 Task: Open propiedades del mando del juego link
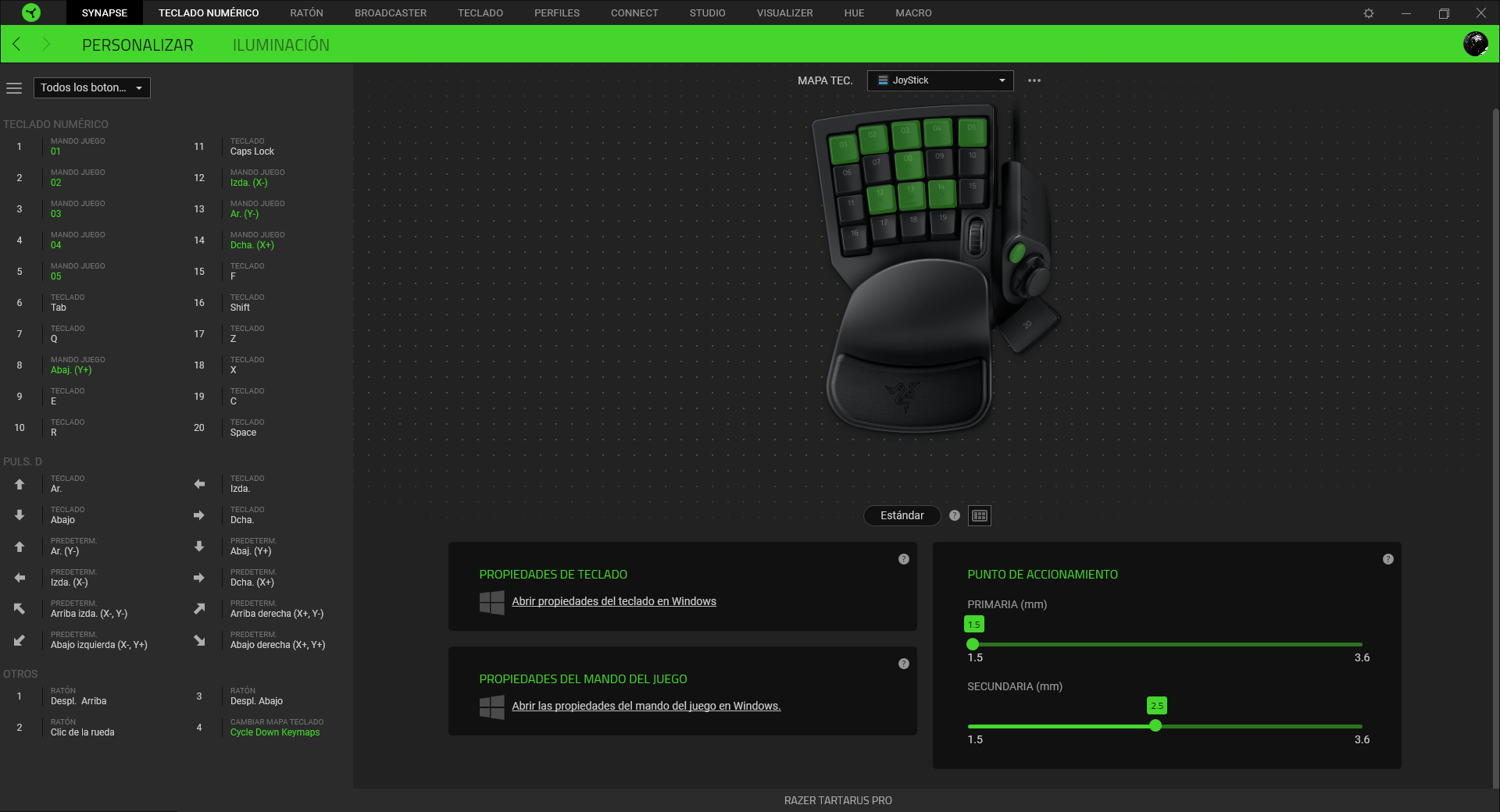click(x=646, y=706)
